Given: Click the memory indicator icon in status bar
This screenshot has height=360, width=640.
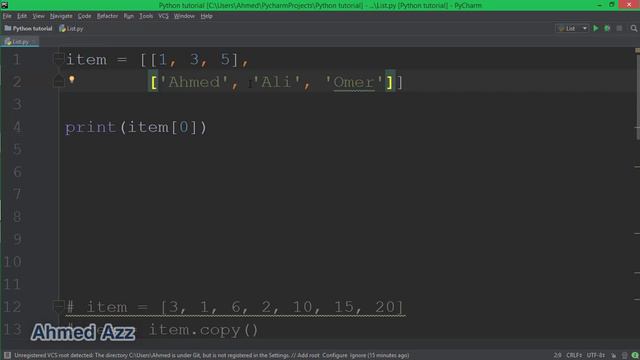Looking at the screenshot, I should (624, 356).
